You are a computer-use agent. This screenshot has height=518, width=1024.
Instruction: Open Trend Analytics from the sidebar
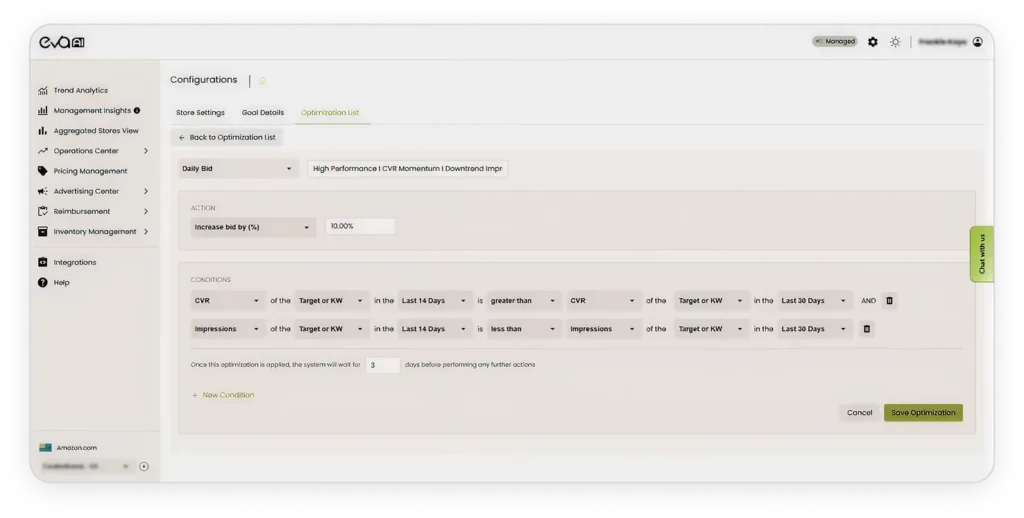click(x=80, y=90)
